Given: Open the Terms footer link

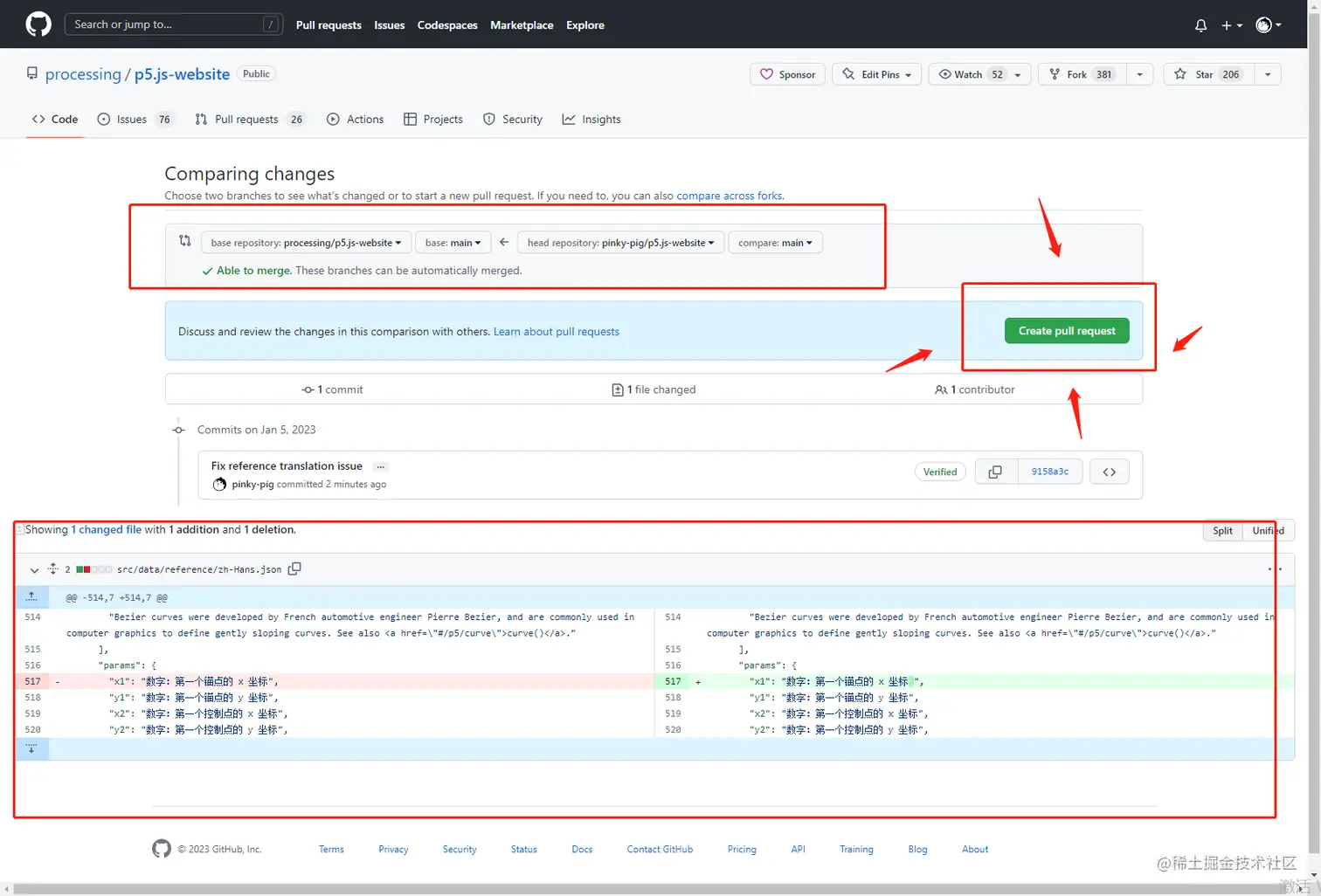Looking at the screenshot, I should pyautogui.click(x=331, y=850).
